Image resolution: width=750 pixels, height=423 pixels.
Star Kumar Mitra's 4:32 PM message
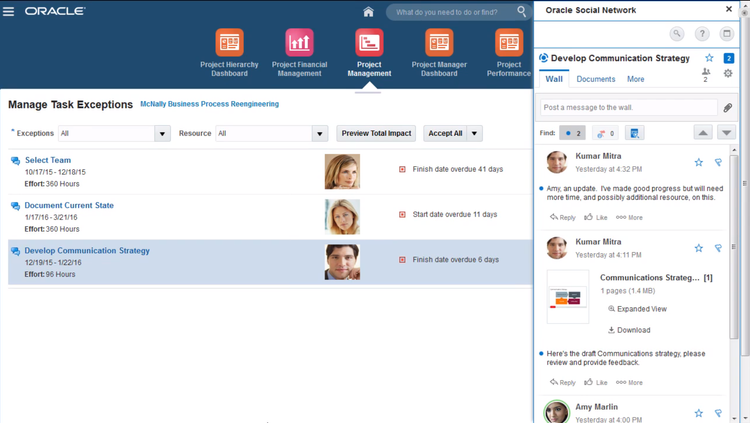pyautogui.click(x=699, y=162)
